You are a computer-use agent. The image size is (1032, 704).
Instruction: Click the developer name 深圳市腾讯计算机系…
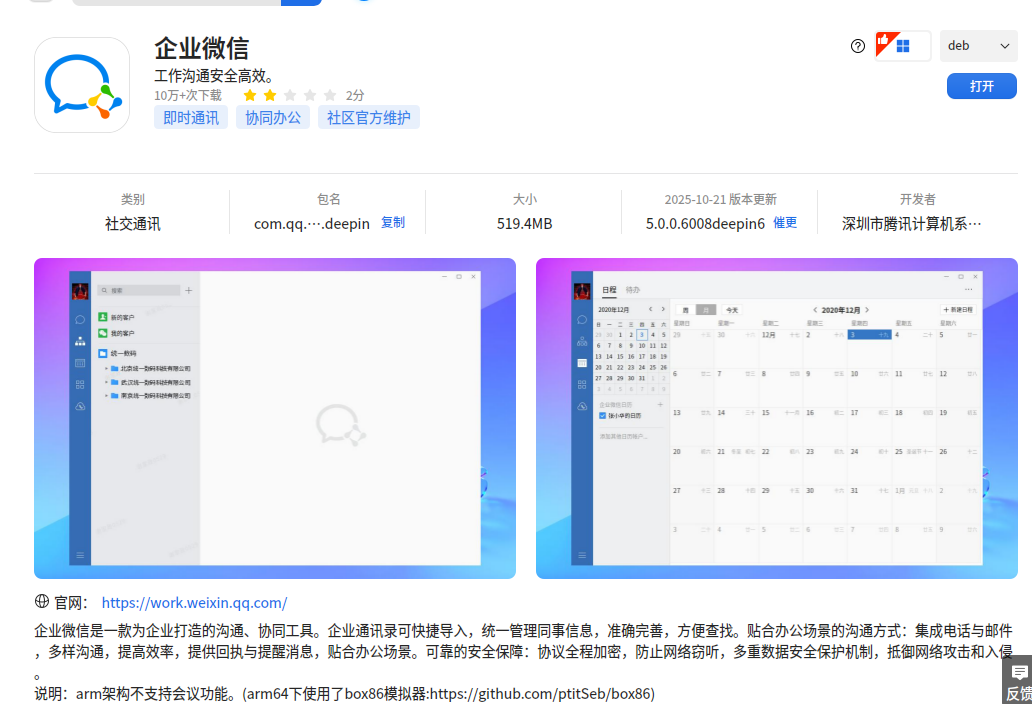pos(912,224)
